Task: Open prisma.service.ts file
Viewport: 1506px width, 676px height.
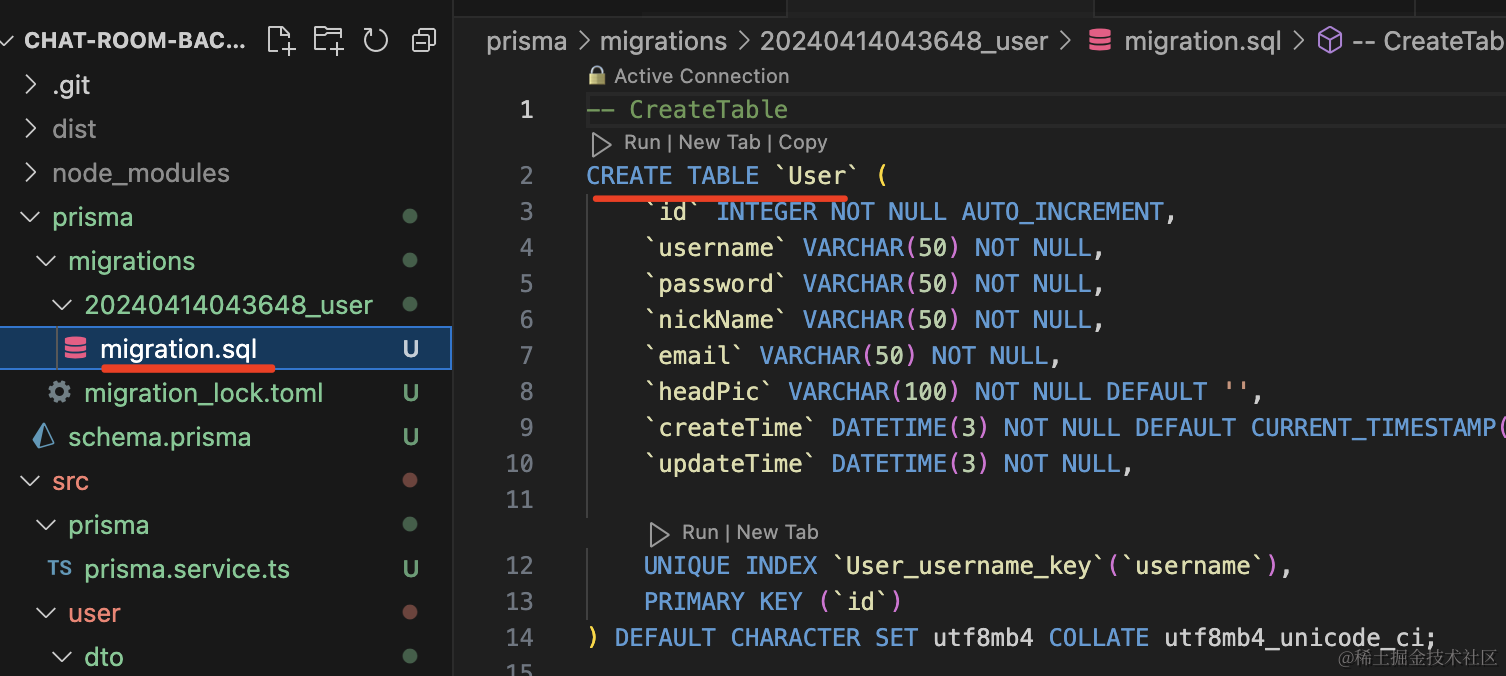Action: point(186,569)
